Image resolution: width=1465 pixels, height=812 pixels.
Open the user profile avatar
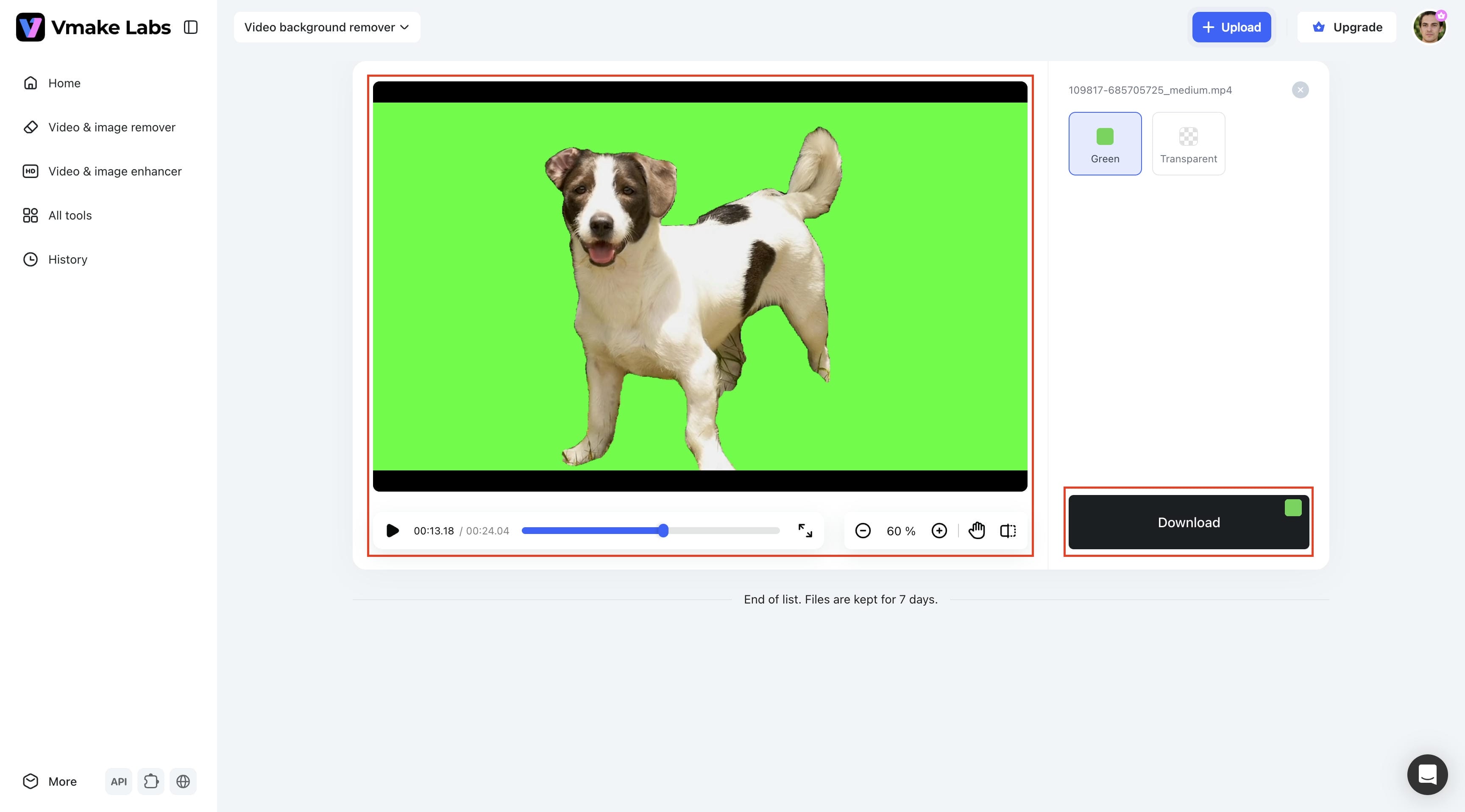tap(1430, 27)
